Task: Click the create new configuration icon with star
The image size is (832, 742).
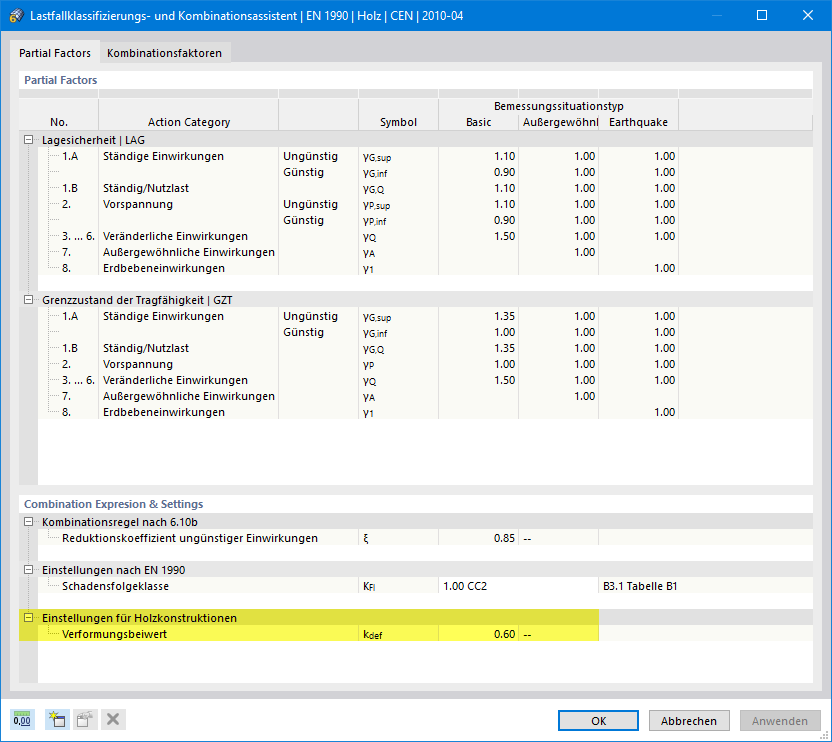Action: (57, 720)
